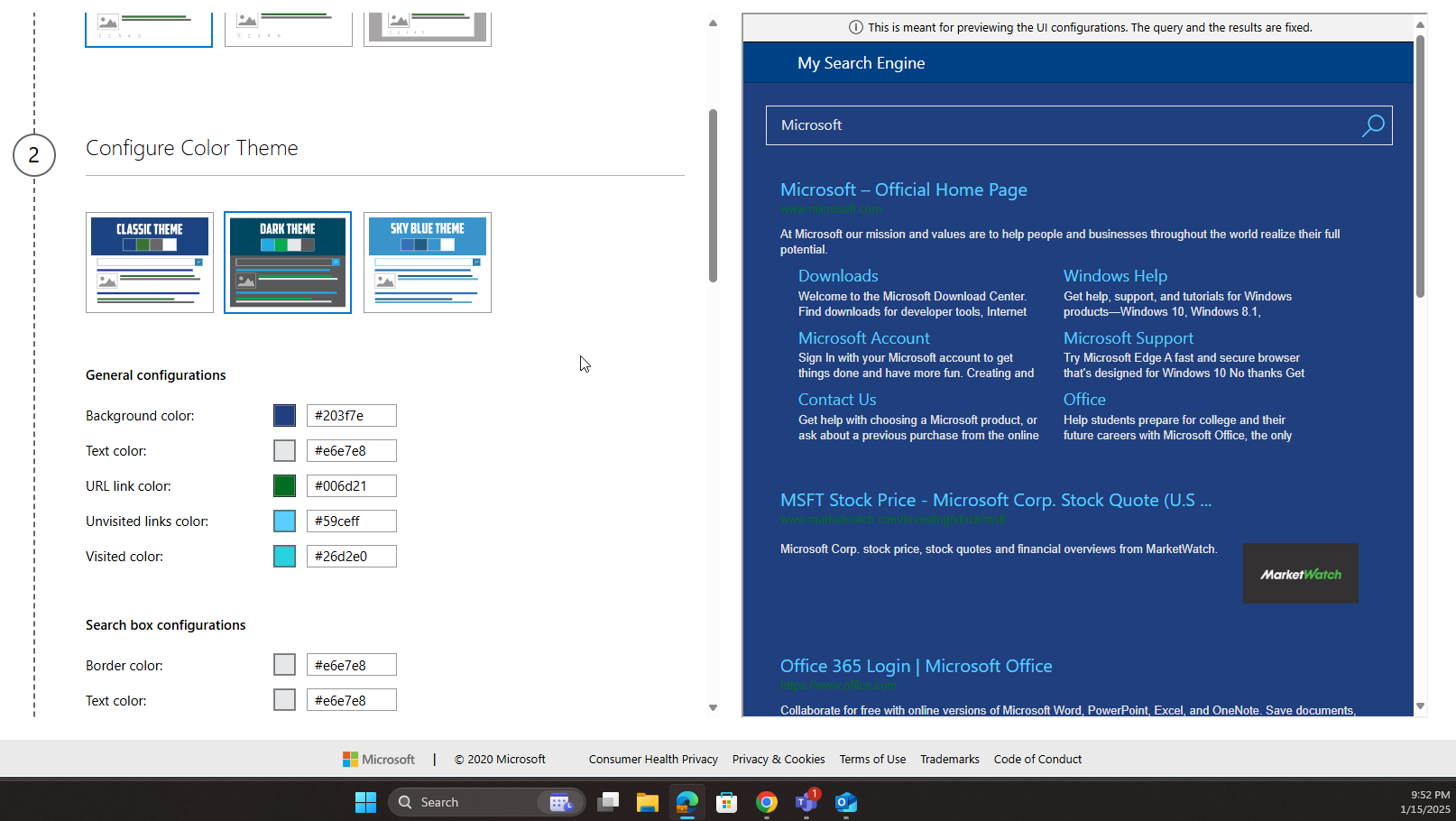Screen dimensions: 1456x821
Task: Edit the Background color hex field #203f7e
Action: (352, 416)
